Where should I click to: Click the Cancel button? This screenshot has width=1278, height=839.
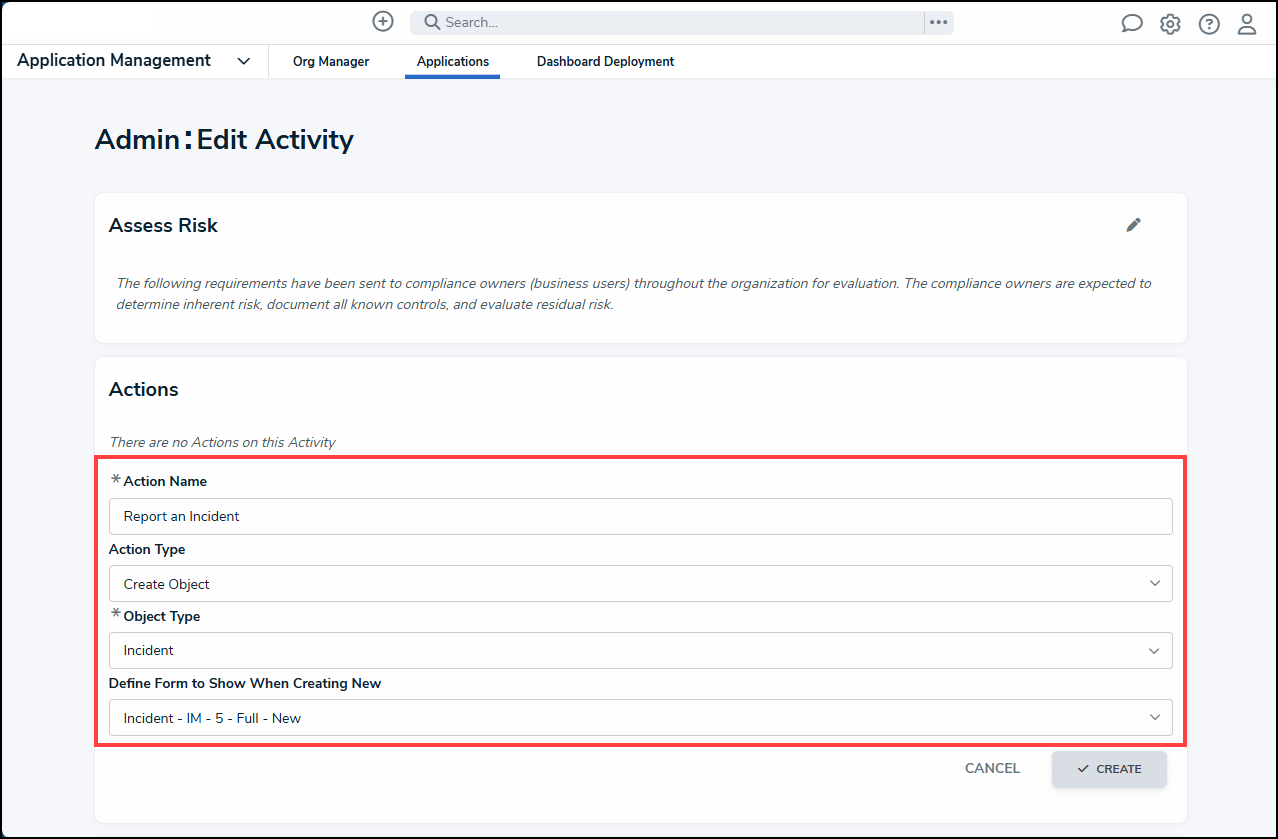point(992,769)
